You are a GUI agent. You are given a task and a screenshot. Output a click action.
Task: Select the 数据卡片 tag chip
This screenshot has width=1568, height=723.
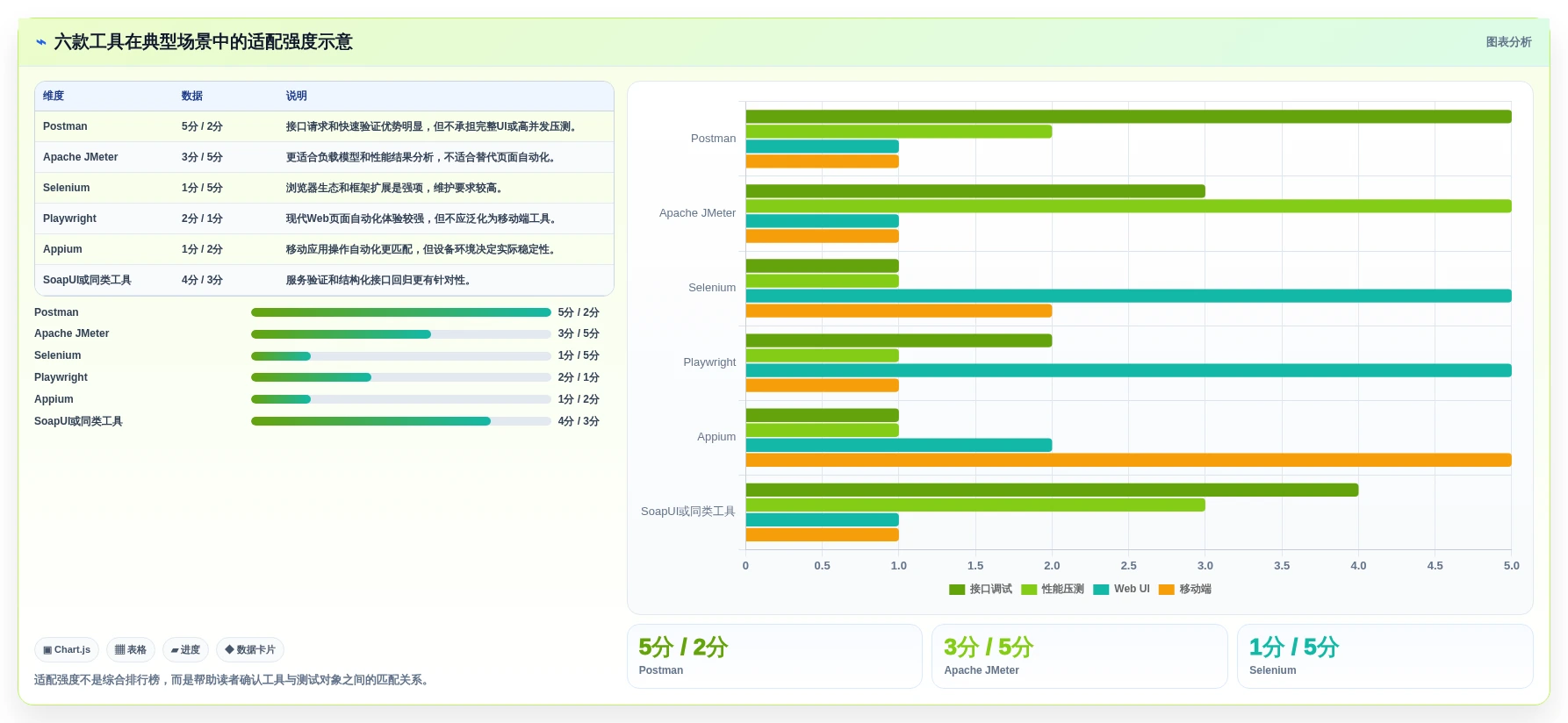250,650
